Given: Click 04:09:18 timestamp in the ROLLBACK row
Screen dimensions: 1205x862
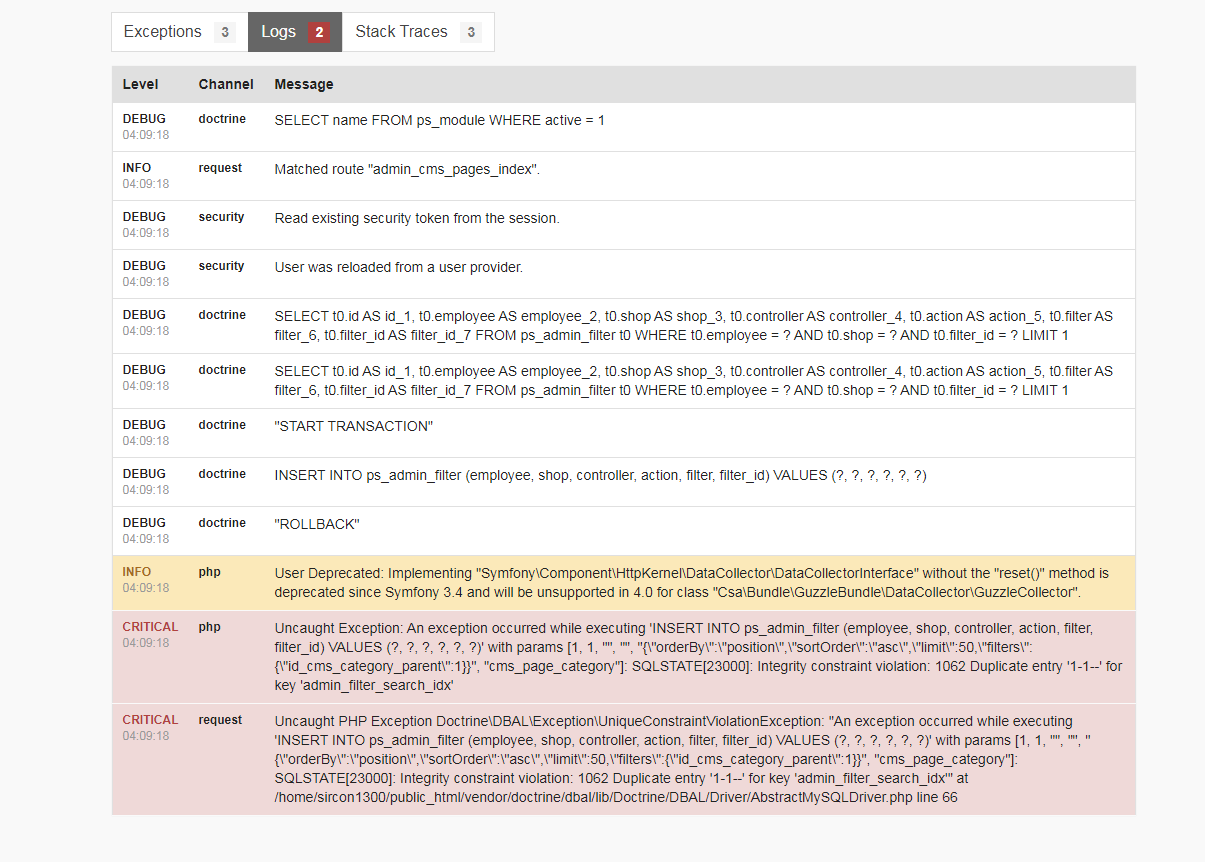Looking at the screenshot, I should pyautogui.click(x=146, y=539).
